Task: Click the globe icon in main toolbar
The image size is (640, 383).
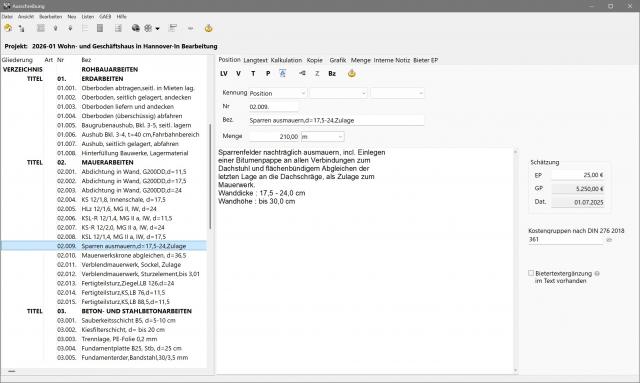Action: [x=136, y=28]
